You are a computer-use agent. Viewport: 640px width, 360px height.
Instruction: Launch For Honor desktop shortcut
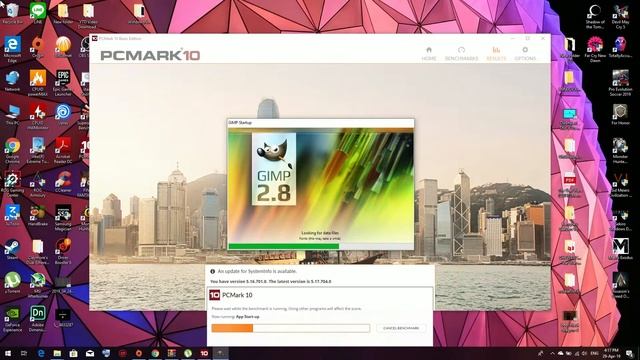pos(620,115)
